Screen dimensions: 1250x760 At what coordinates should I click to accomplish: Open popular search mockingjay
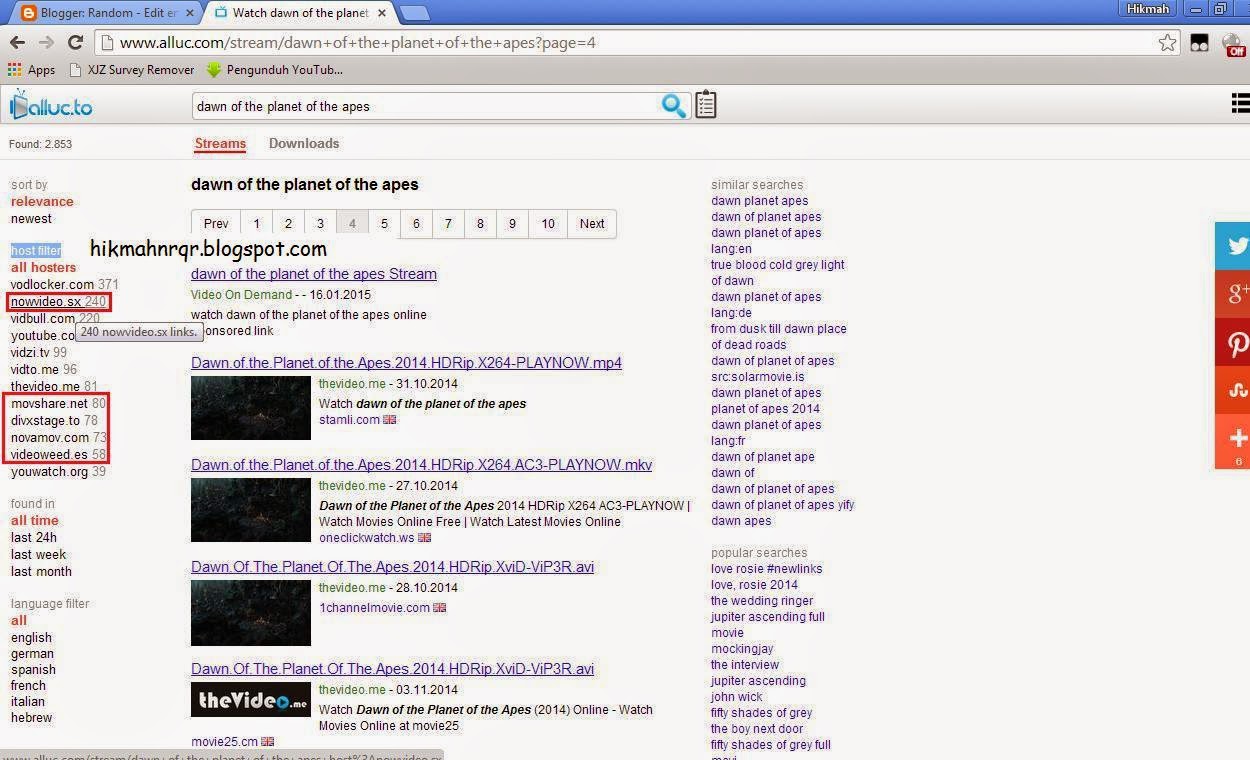[742, 649]
